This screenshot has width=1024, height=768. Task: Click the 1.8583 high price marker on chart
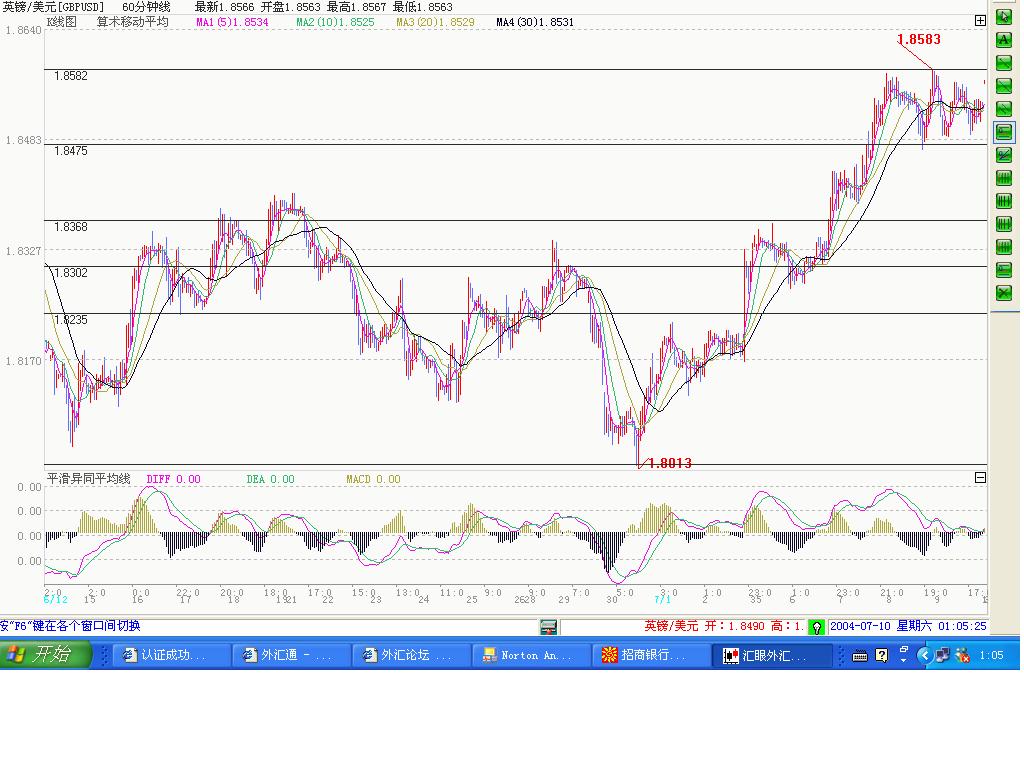tap(919, 39)
